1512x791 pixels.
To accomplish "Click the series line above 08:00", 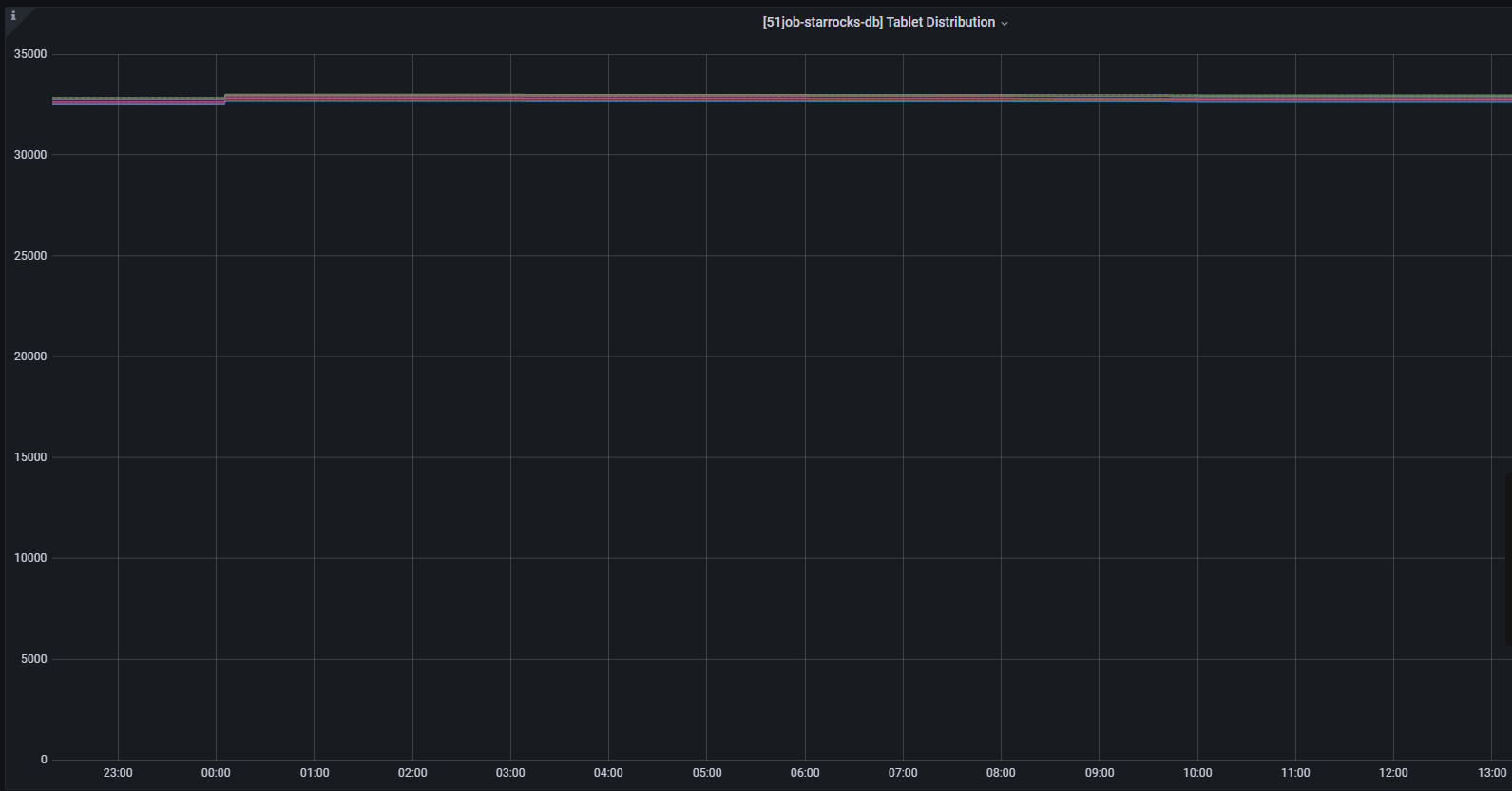I will tap(1001, 98).
